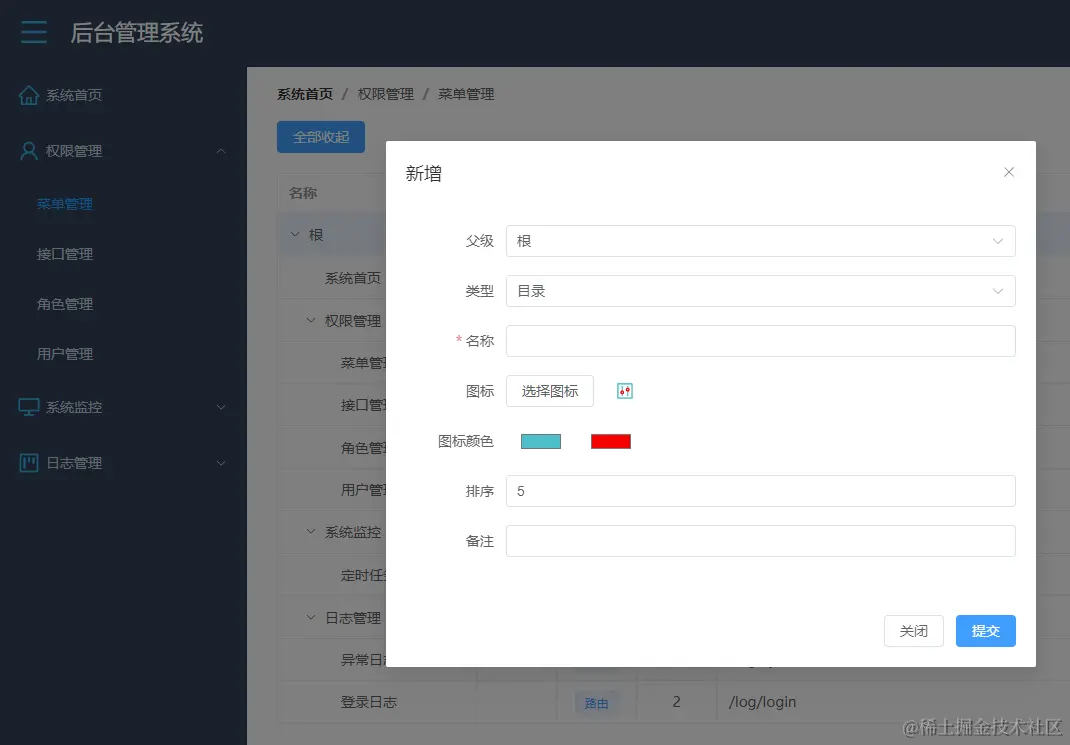Click the 后台管理系统 title
The width and height of the screenshot is (1070, 745).
[137, 33]
